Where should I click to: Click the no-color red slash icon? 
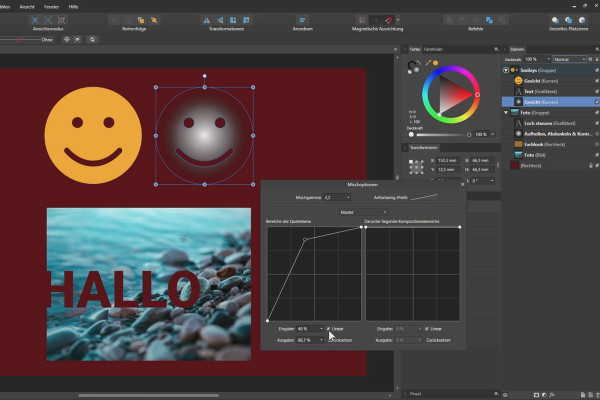tap(410, 72)
